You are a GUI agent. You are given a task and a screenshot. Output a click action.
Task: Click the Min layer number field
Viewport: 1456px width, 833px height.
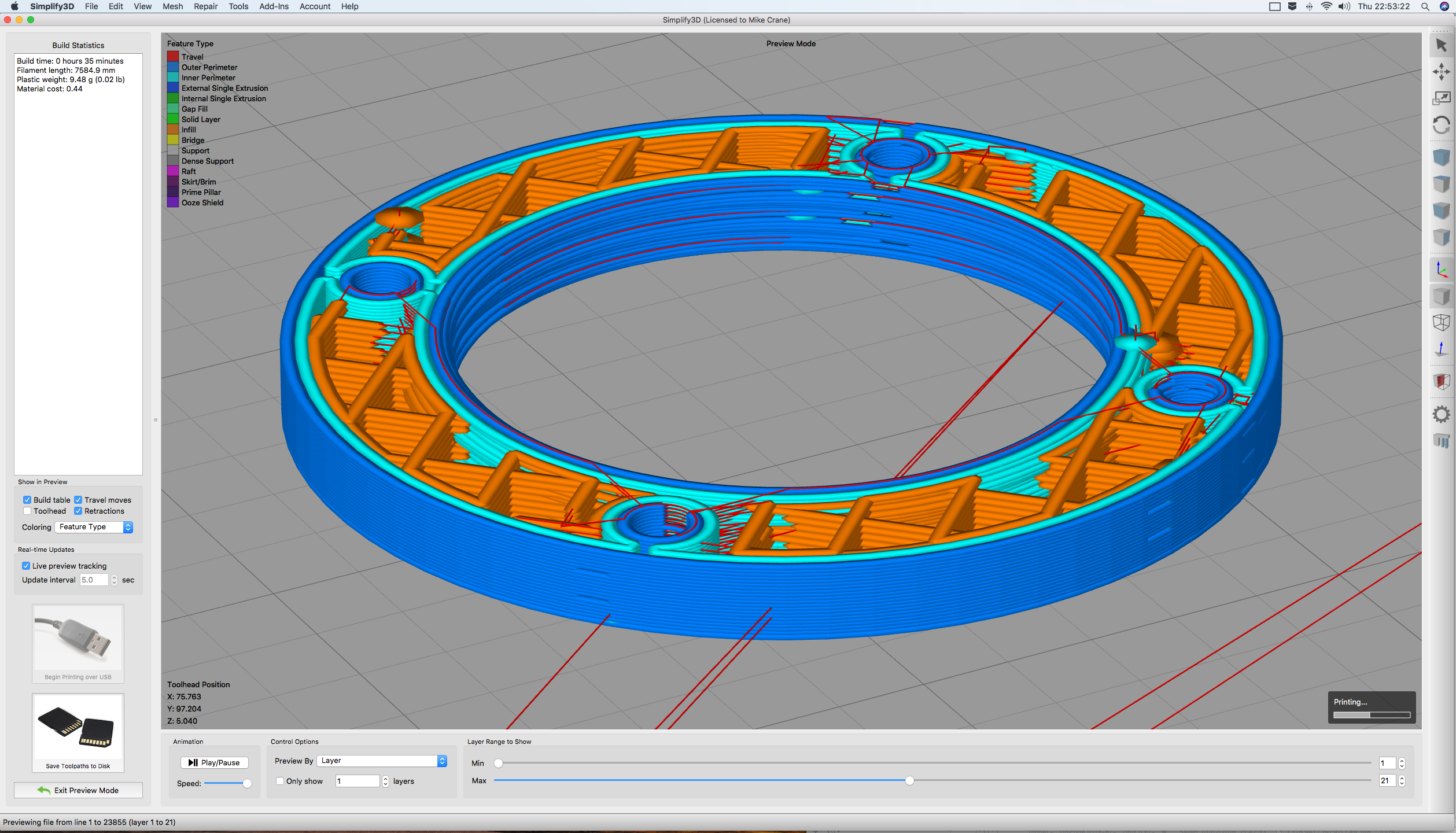(1387, 764)
